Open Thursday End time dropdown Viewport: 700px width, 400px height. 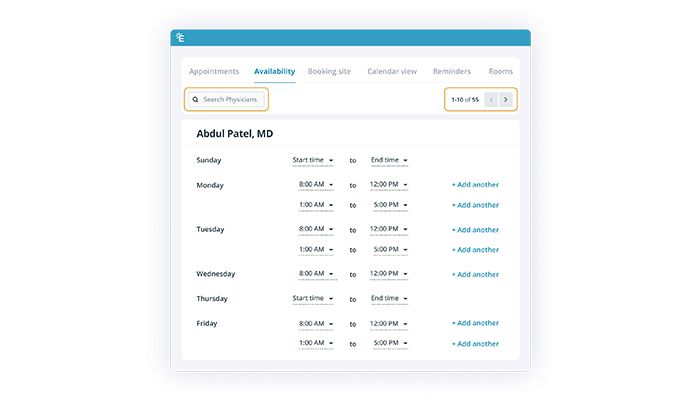[x=389, y=298]
